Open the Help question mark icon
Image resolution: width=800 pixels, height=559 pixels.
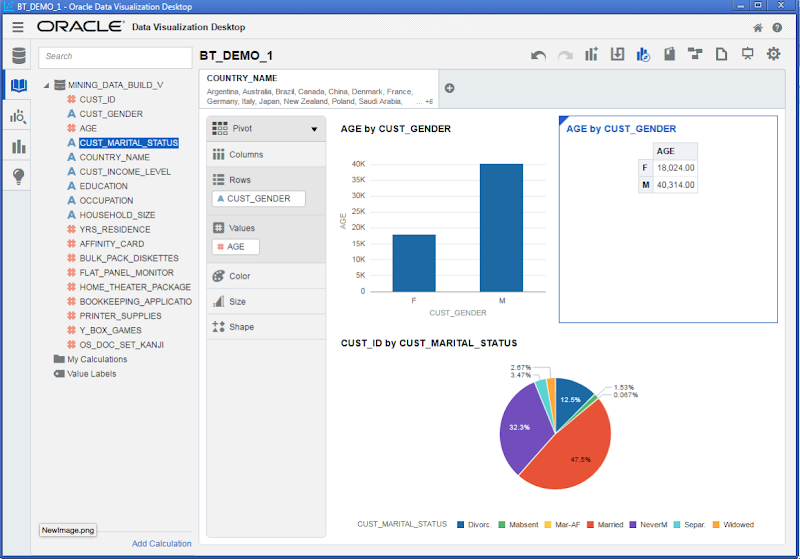coord(777,28)
